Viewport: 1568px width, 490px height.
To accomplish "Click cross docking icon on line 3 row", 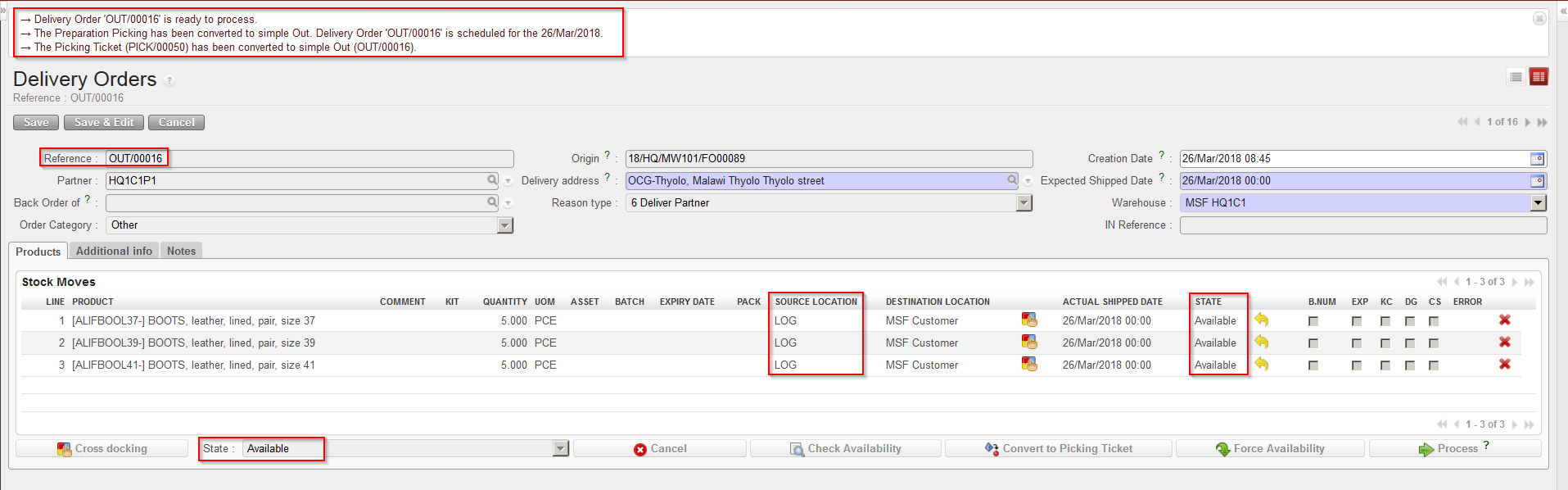I will pyautogui.click(x=1029, y=365).
